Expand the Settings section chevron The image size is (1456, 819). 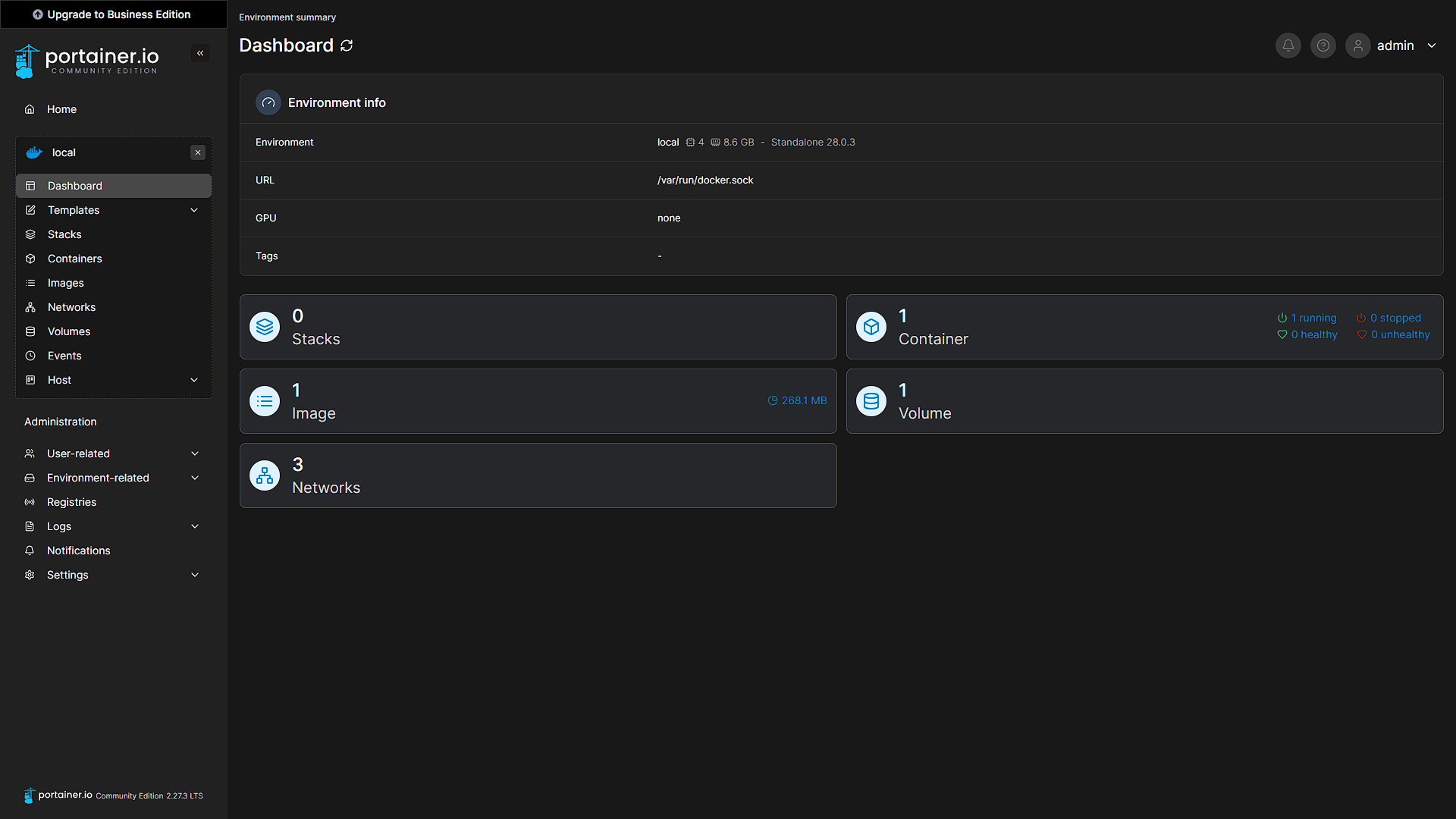pos(195,575)
